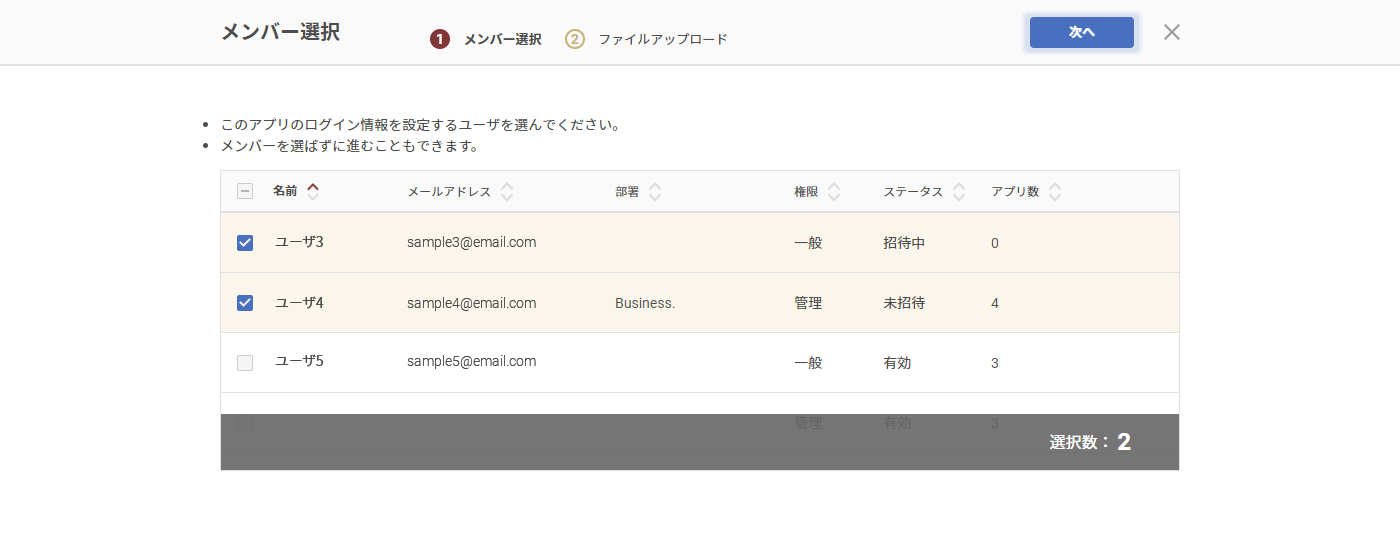This screenshot has height=557, width=1400.
Task: Click the 次へ button
Action: point(1081,32)
